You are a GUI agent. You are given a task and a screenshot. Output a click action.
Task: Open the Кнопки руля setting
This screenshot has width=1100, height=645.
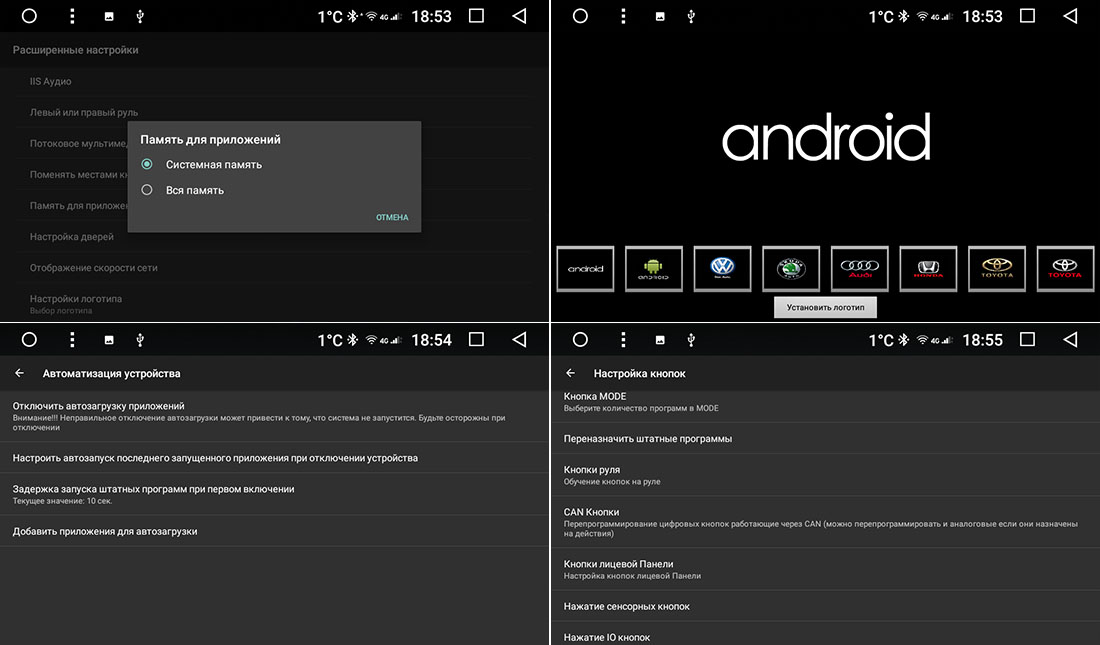pos(826,475)
